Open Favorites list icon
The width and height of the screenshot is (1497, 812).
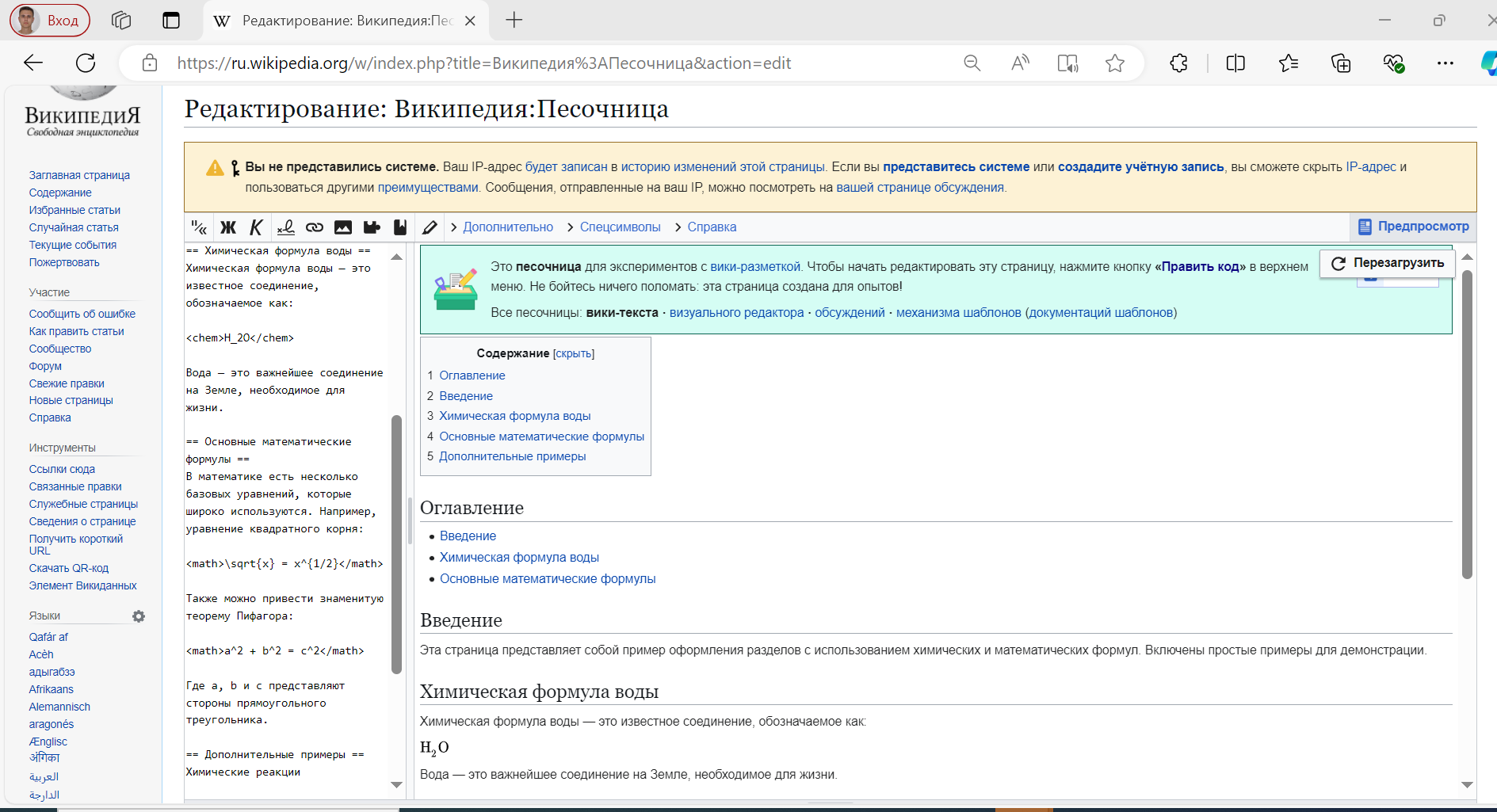pyautogui.click(x=1289, y=63)
